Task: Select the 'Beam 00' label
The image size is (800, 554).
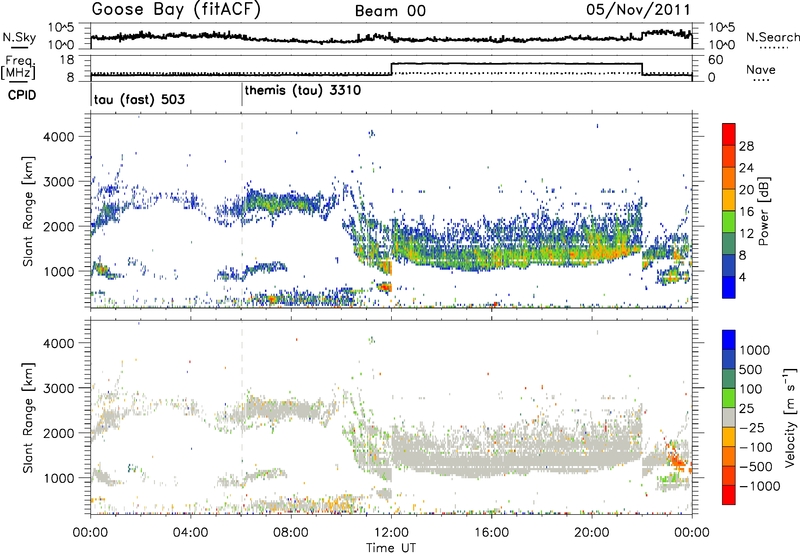Action: (x=390, y=11)
